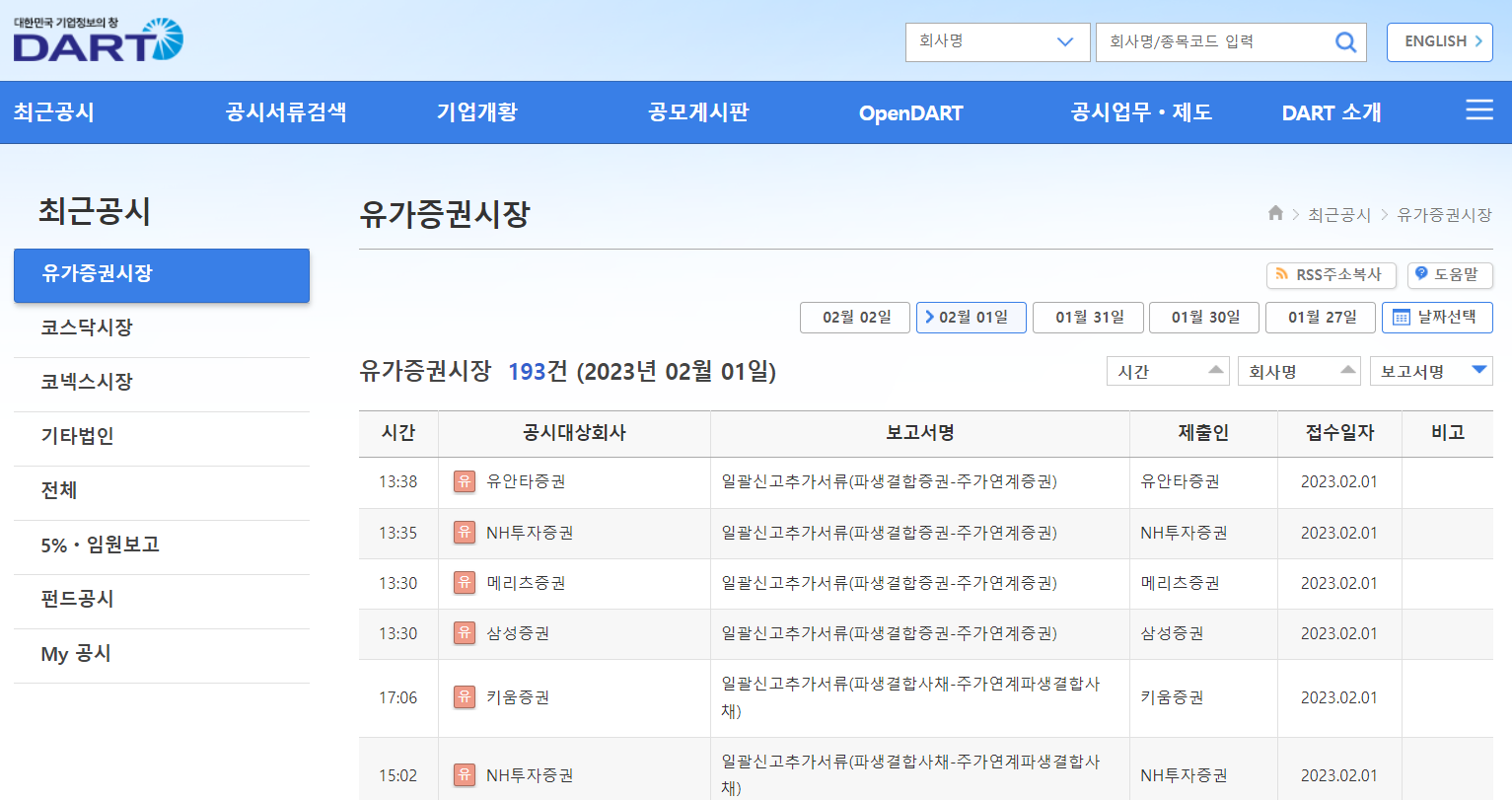This screenshot has width=1512, height=800.
Task: Click the 제출인 column header
Action: [1203, 433]
